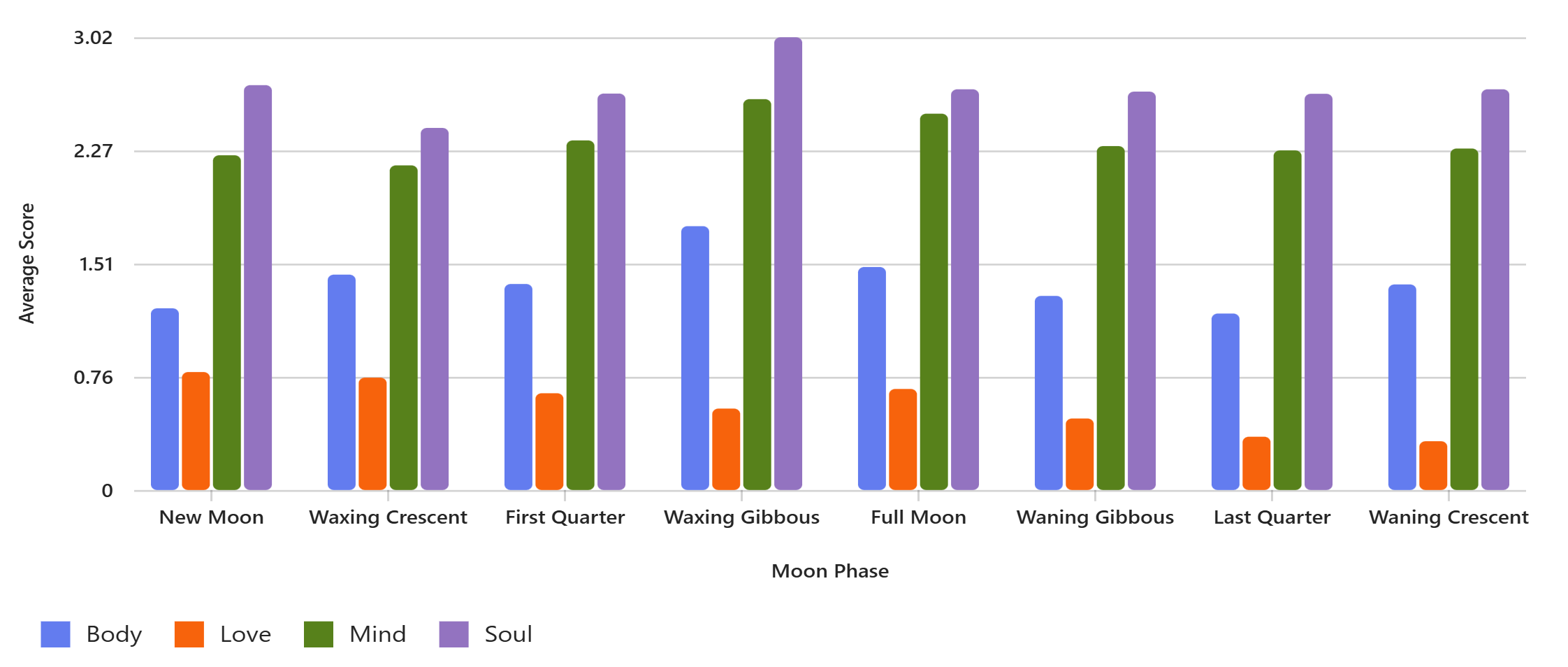Viewport: 1568px width, 667px height.
Task: Click the orange Love legend swatch
Action: point(189,634)
